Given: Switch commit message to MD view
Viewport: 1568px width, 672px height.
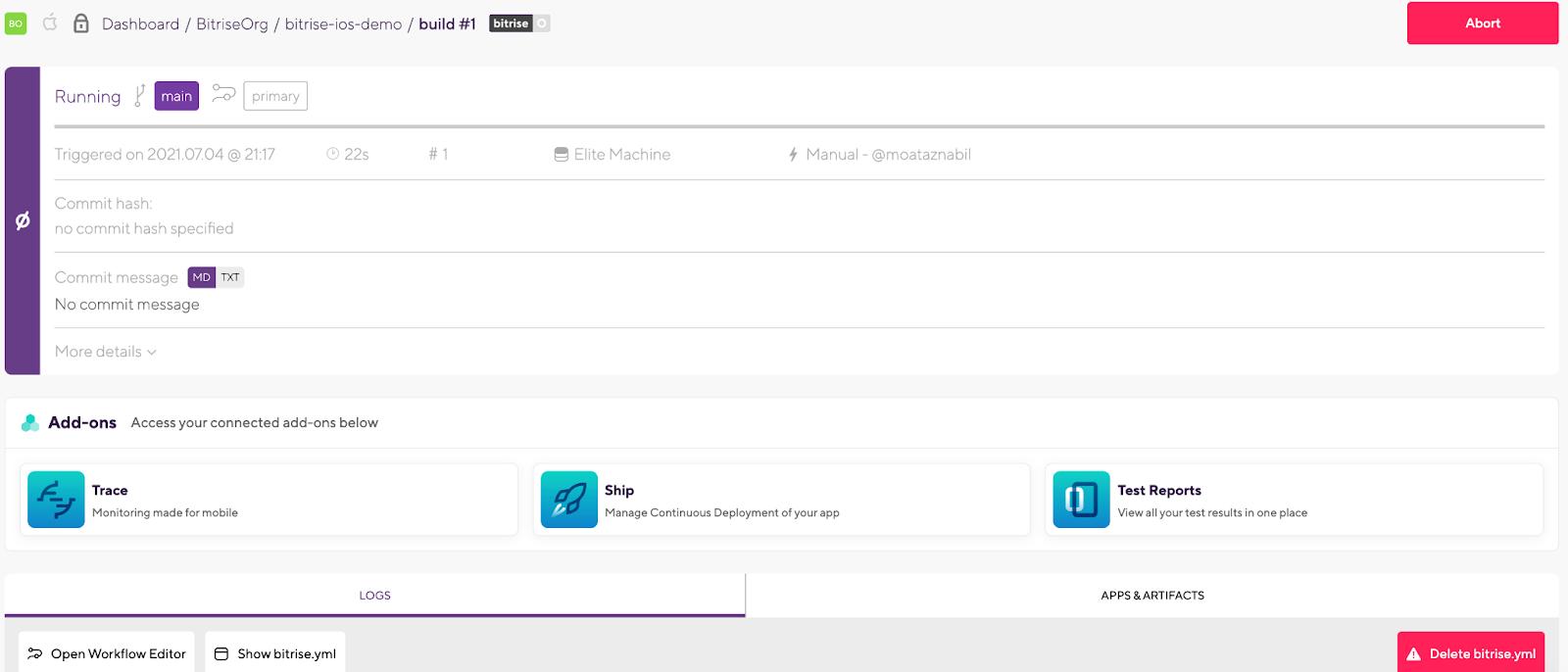Looking at the screenshot, I should 202,277.
